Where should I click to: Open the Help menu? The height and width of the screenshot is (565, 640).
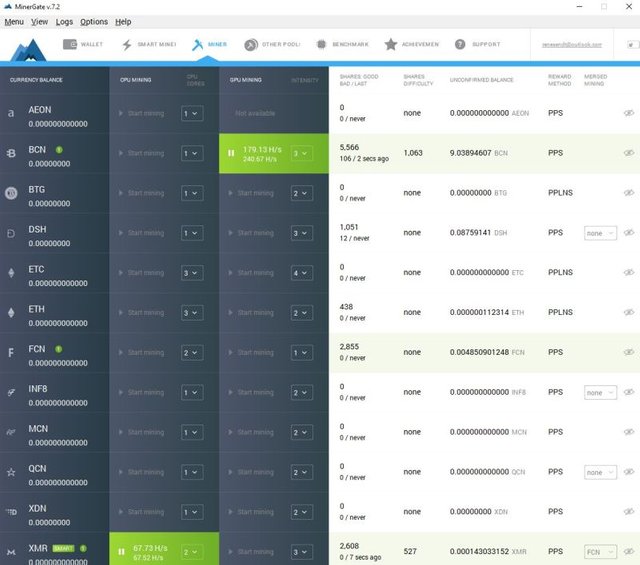[x=123, y=22]
